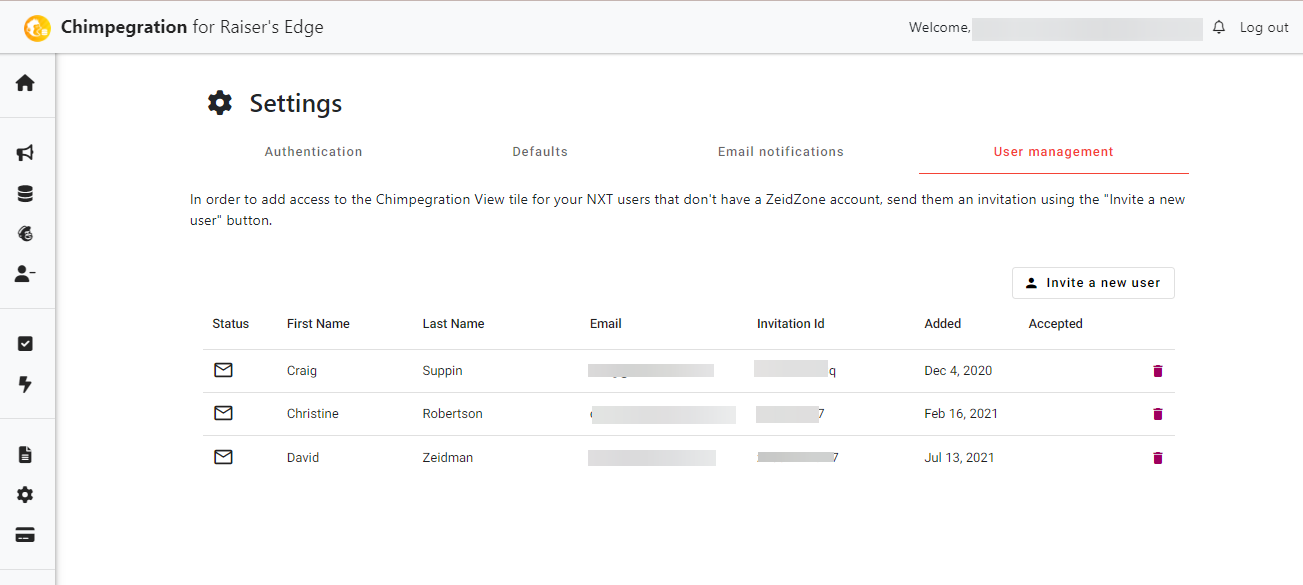Click the Status column header
This screenshot has height=585, width=1303.
231,324
